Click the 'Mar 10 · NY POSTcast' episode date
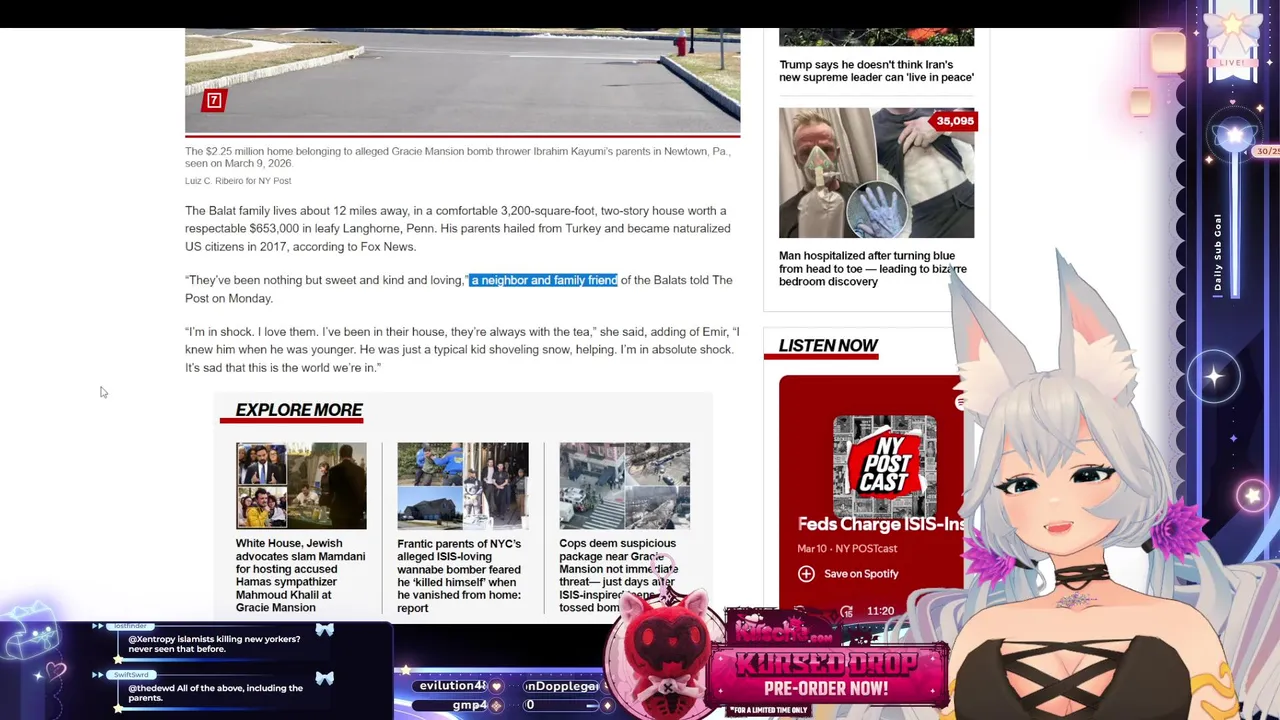The width and height of the screenshot is (1280, 720). click(x=847, y=549)
